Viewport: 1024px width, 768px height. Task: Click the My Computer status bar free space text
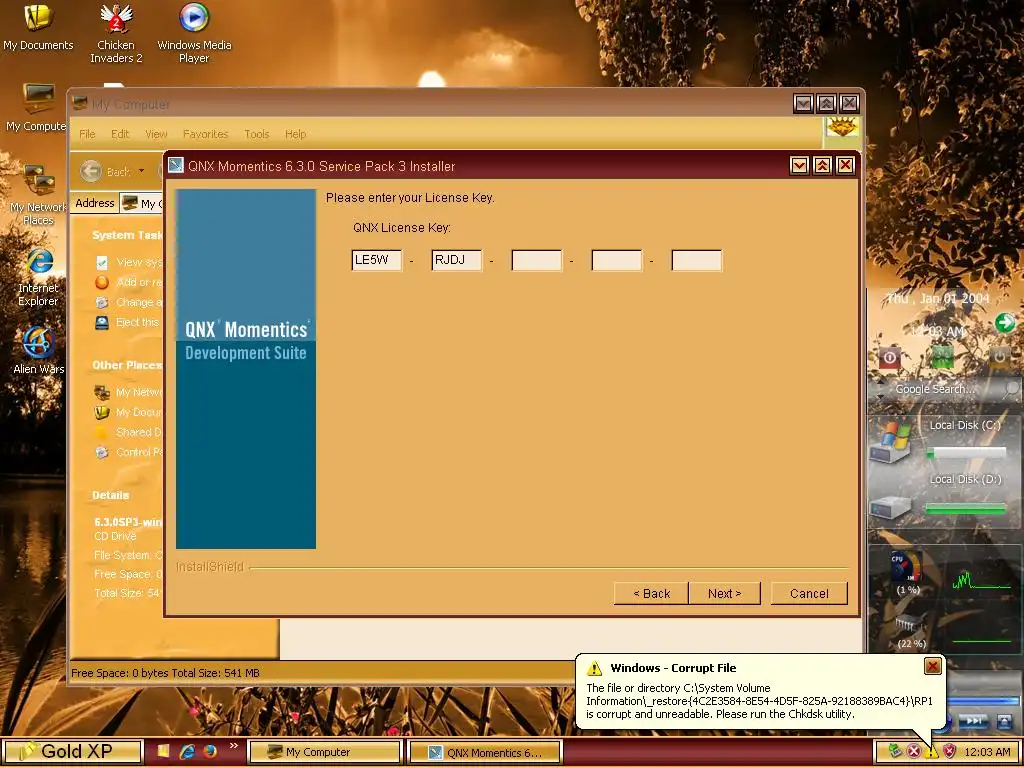pos(165,673)
